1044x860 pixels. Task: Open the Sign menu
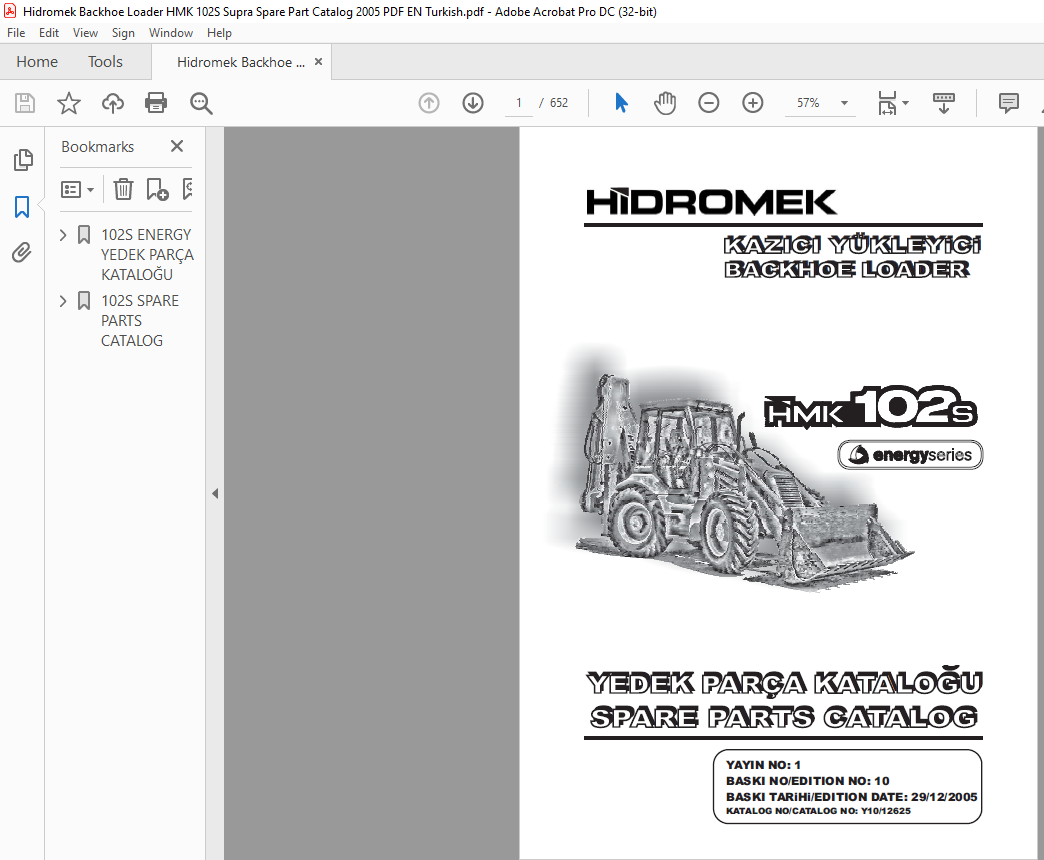coord(123,33)
